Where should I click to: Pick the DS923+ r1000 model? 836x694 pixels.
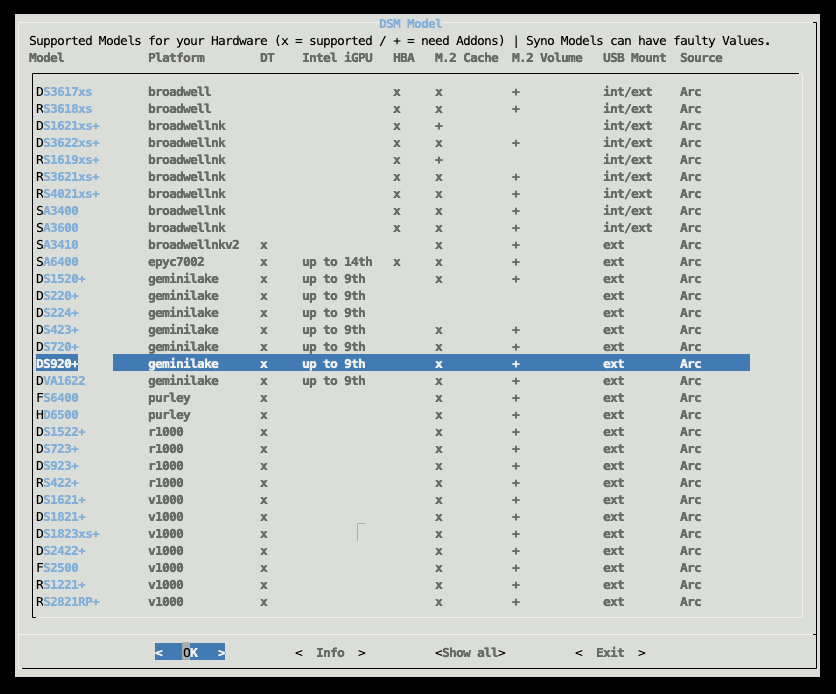coord(57,466)
